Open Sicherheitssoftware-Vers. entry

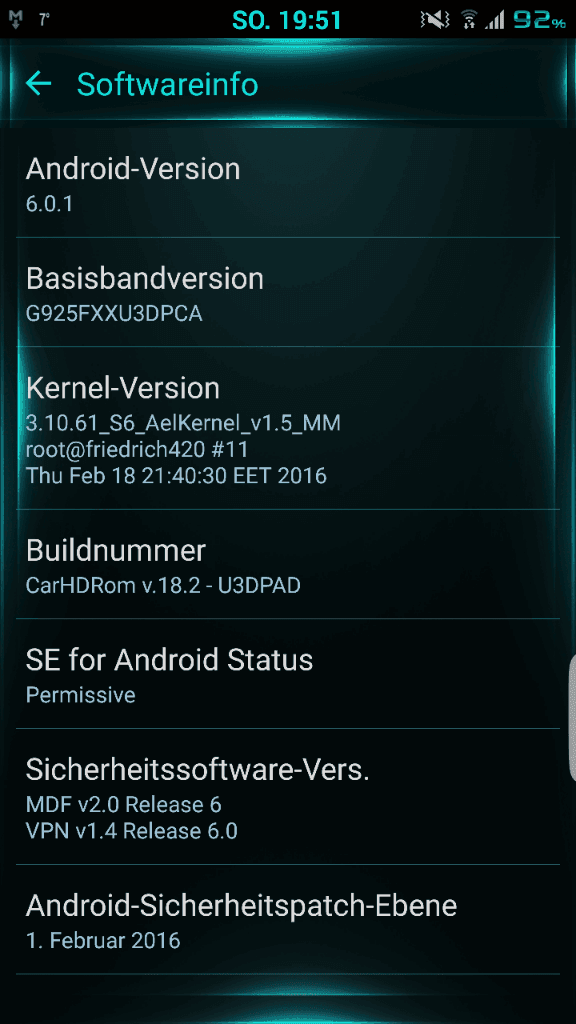pos(288,797)
